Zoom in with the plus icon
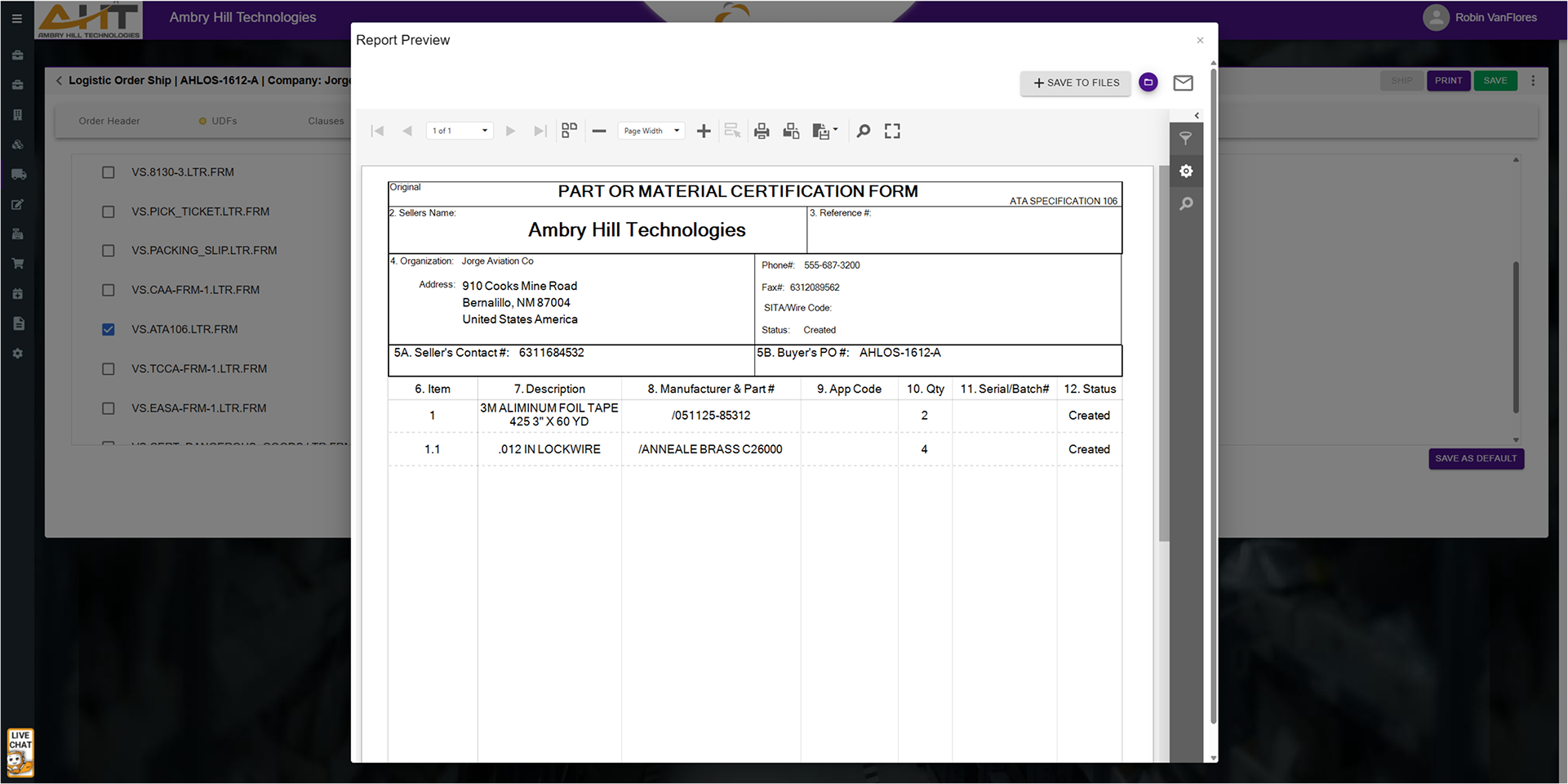 704,131
